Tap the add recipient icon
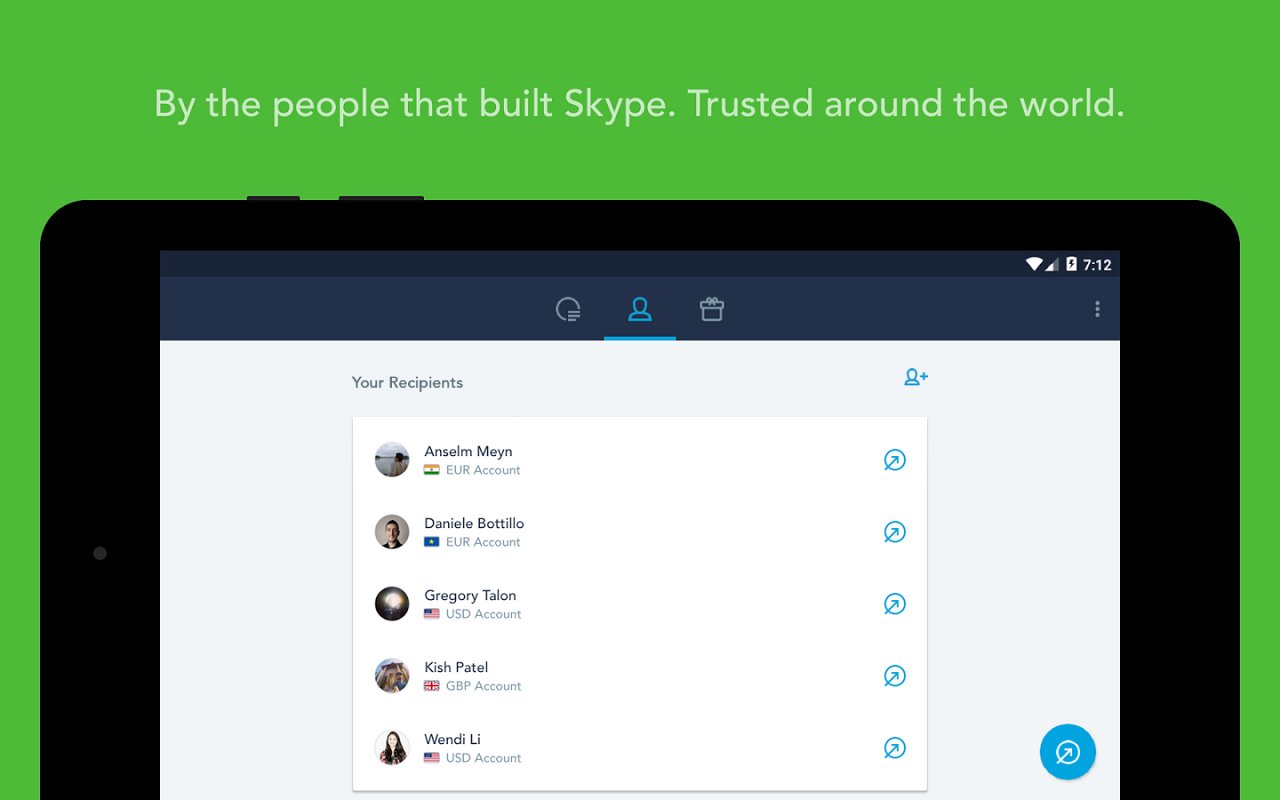The width and height of the screenshot is (1280, 800). coord(915,377)
